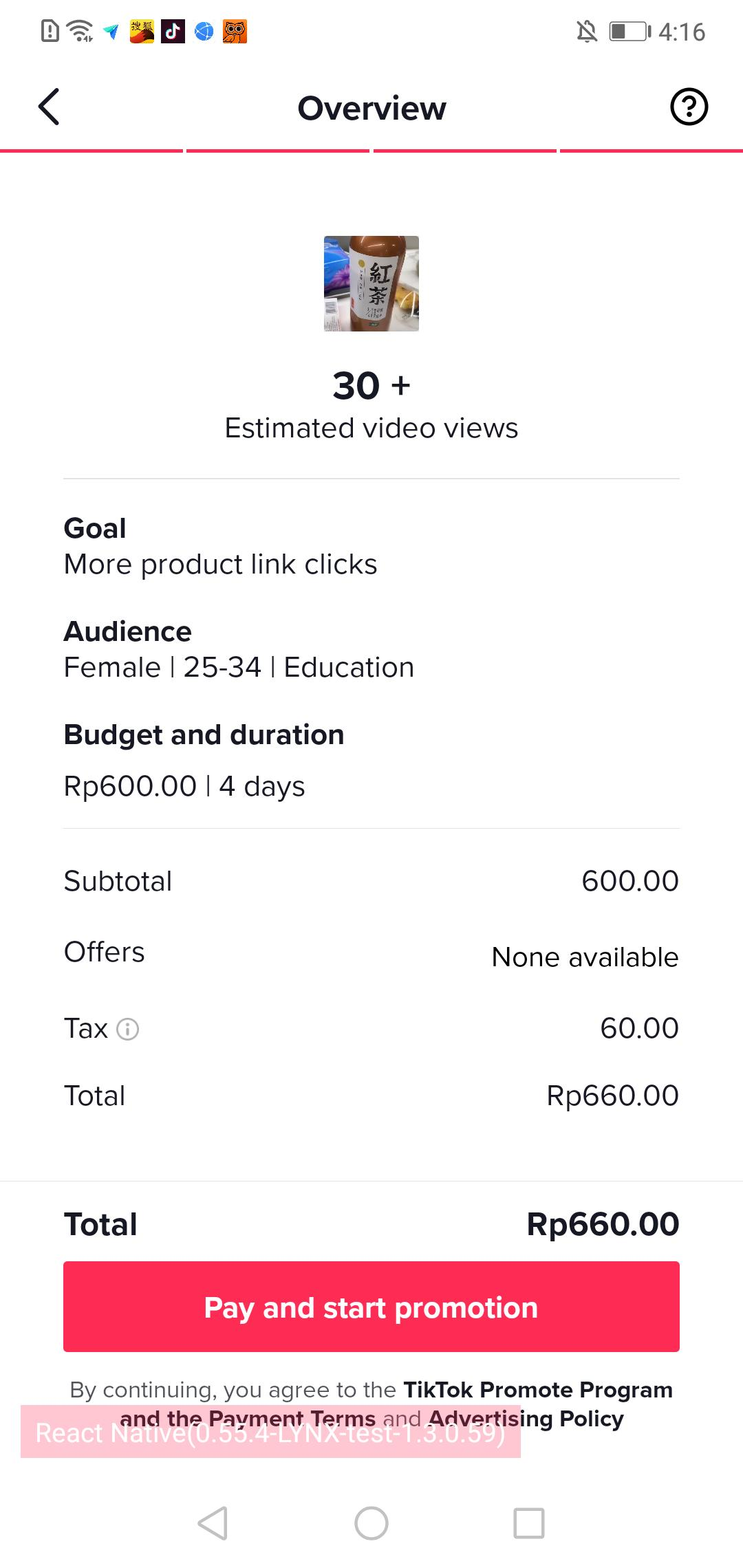Tap the first pink progress step segment
743x1568 pixels.
[91, 150]
